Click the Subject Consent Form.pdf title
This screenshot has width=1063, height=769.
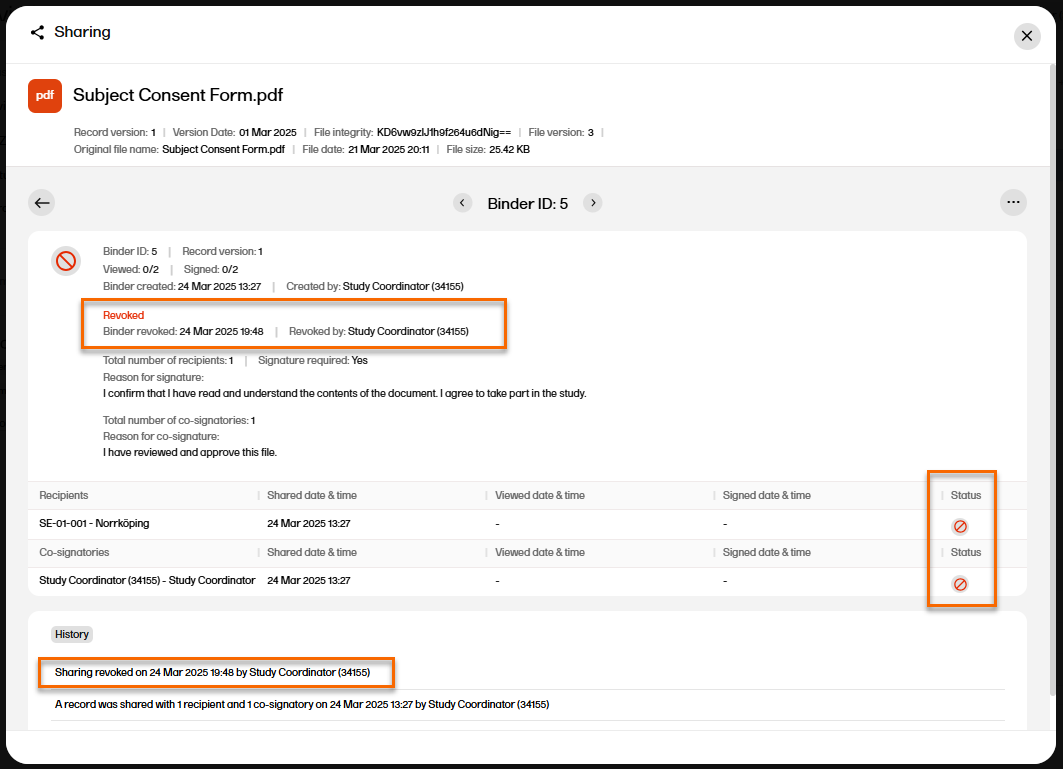pyautogui.click(x=178, y=96)
